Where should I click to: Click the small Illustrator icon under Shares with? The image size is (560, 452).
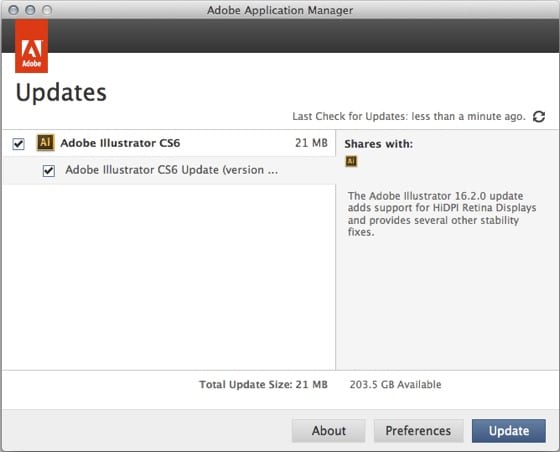[x=351, y=161]
